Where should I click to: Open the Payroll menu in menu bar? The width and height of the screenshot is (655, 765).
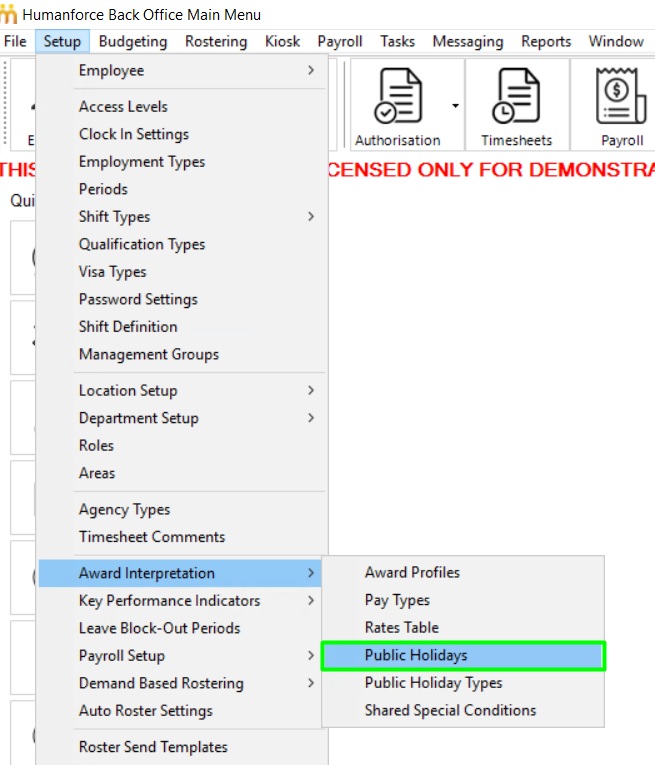pos(339,41)
